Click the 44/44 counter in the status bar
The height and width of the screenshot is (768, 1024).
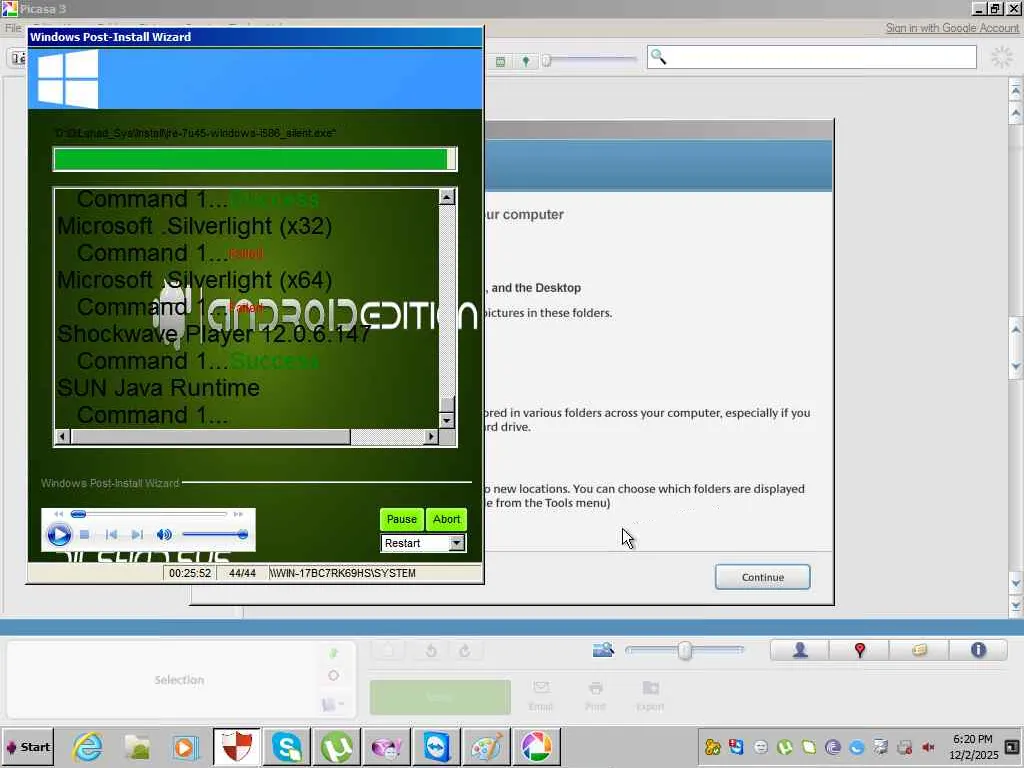pos(242,573)
